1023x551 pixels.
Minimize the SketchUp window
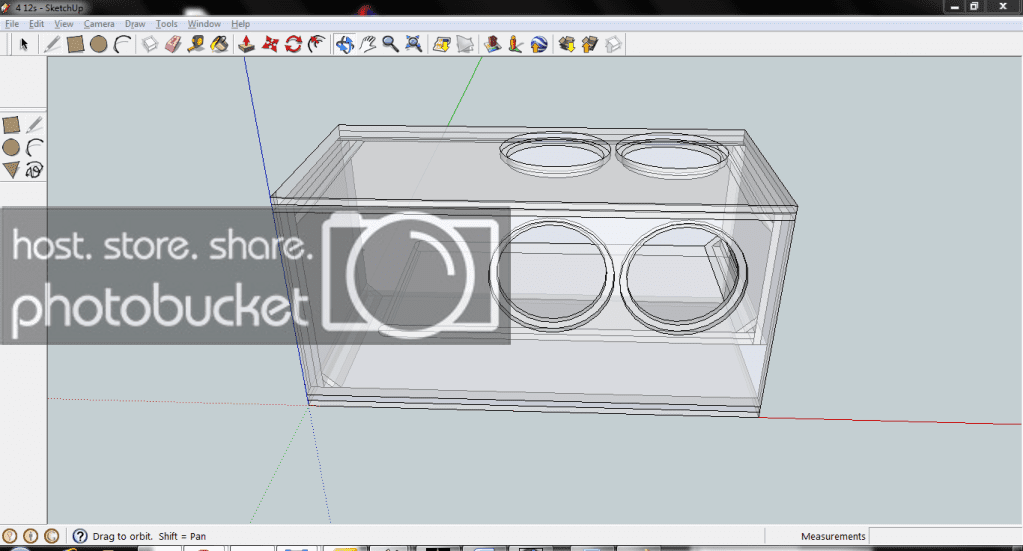(954, 7)
